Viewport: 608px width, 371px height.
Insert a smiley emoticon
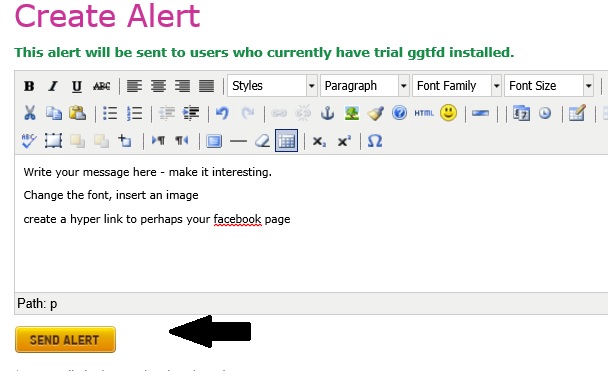pos(448,113)
